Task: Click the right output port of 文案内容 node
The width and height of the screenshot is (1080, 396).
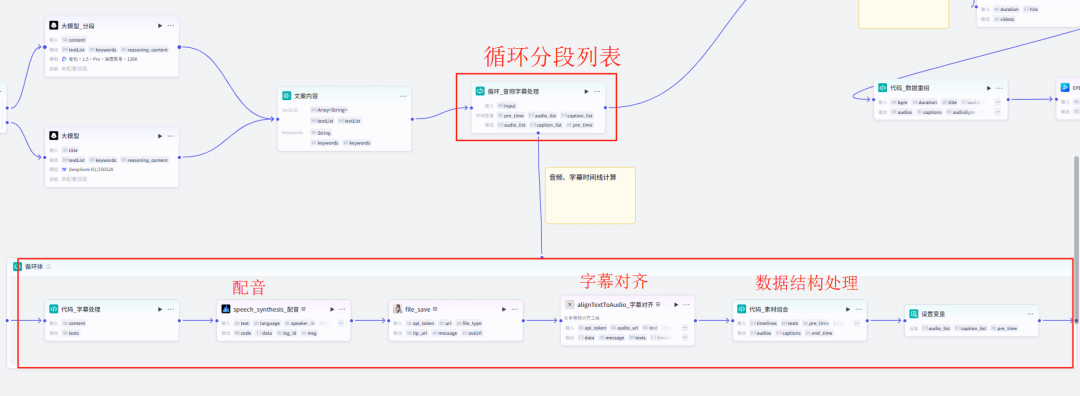Action: tap(412, 119)
